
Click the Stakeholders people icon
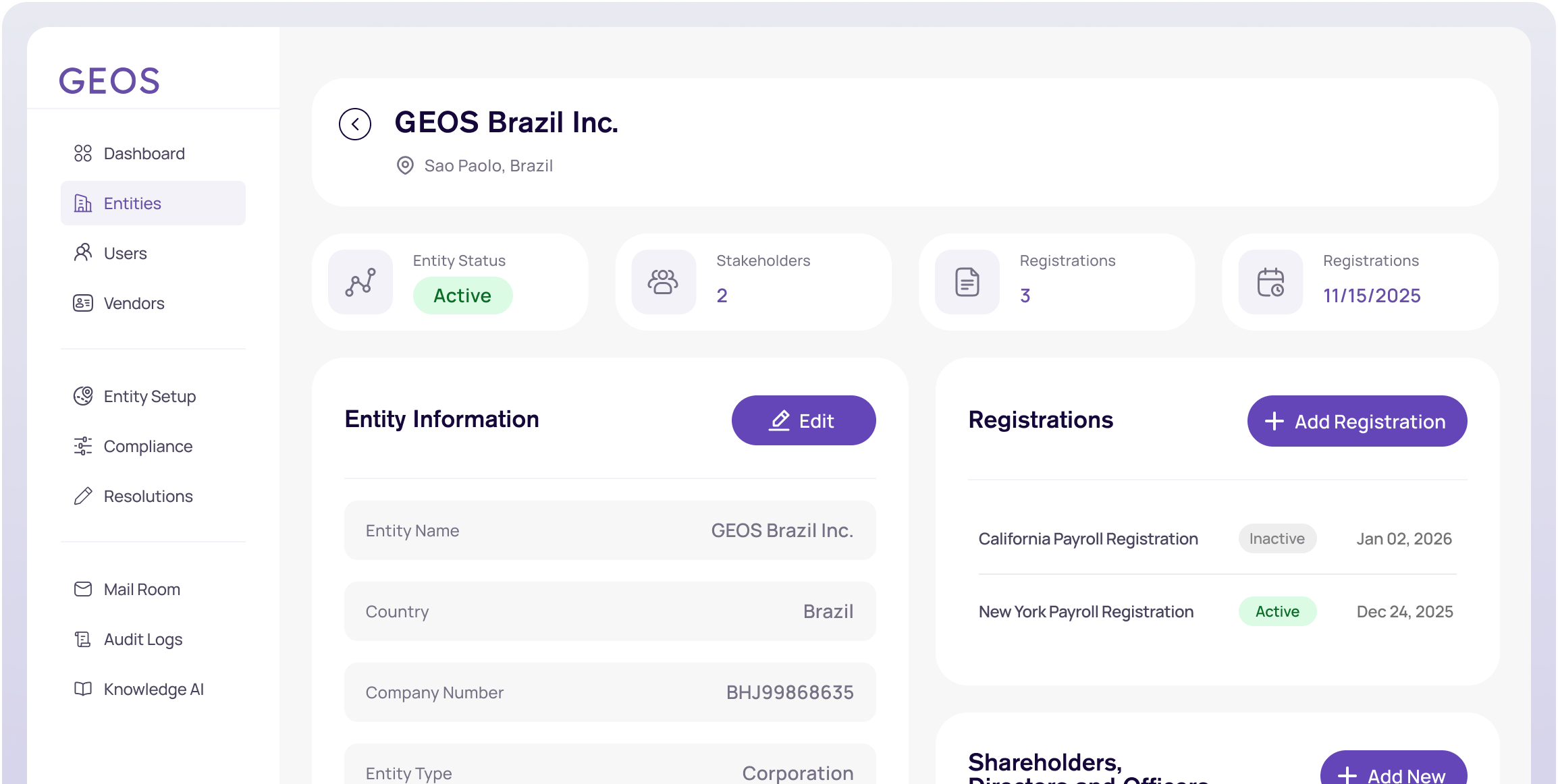click(x=664, y=282)
